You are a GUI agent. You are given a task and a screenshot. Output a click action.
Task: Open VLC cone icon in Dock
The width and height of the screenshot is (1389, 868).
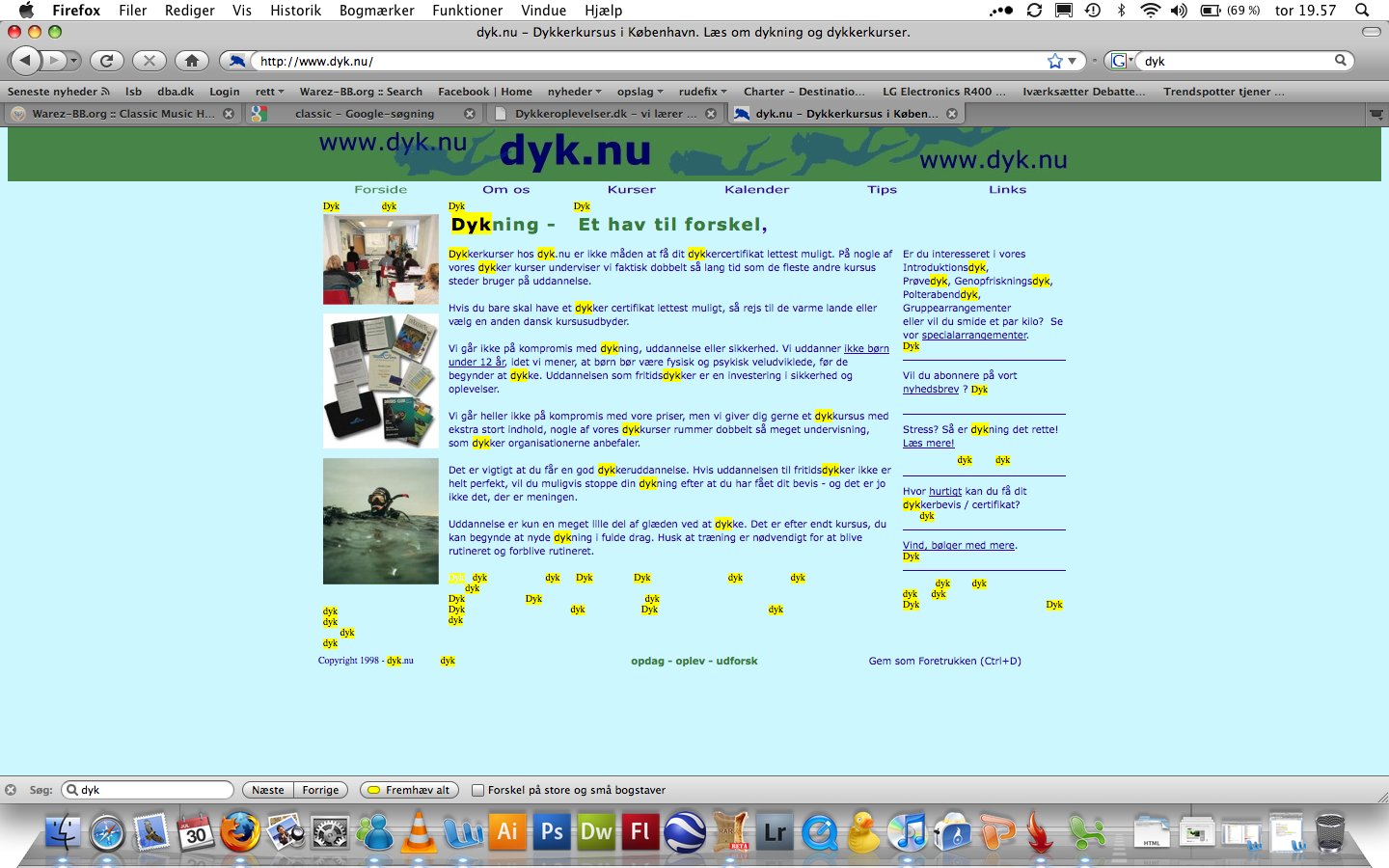pyautogui.click(x=419, y=831)
